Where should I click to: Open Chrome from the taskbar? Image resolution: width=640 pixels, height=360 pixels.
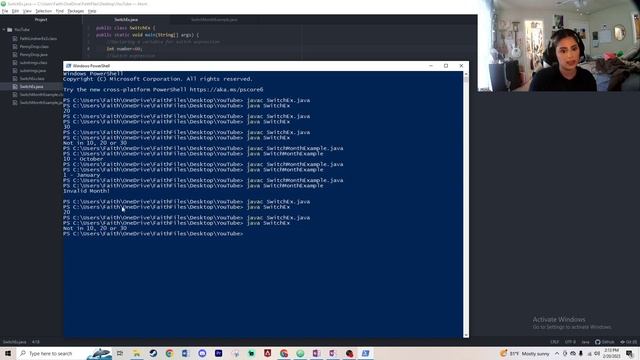pos(169,353)
